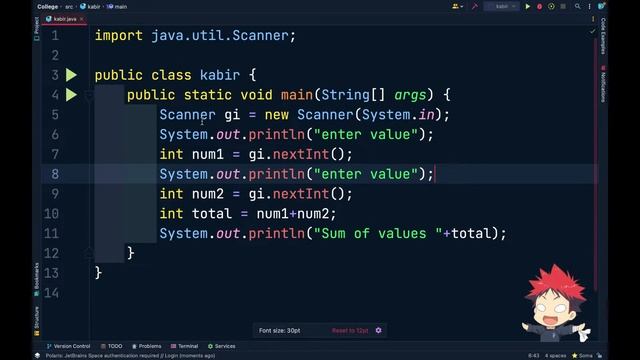Viewport: 640px width, 360px height.
Task: Click line number 1 in the gutter
Action: [x=55, y=36]
